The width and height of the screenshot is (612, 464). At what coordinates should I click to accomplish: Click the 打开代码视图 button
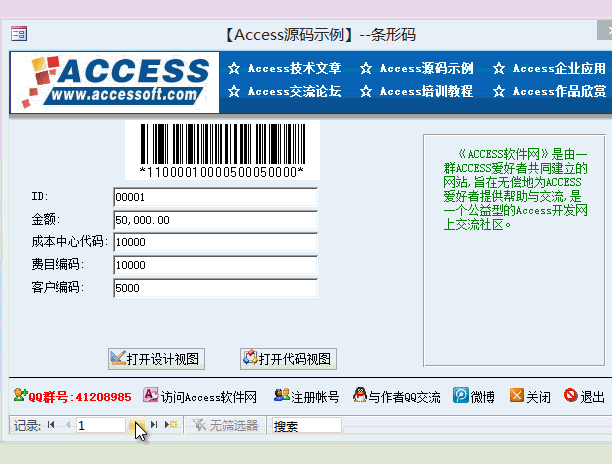coord(288,359)
